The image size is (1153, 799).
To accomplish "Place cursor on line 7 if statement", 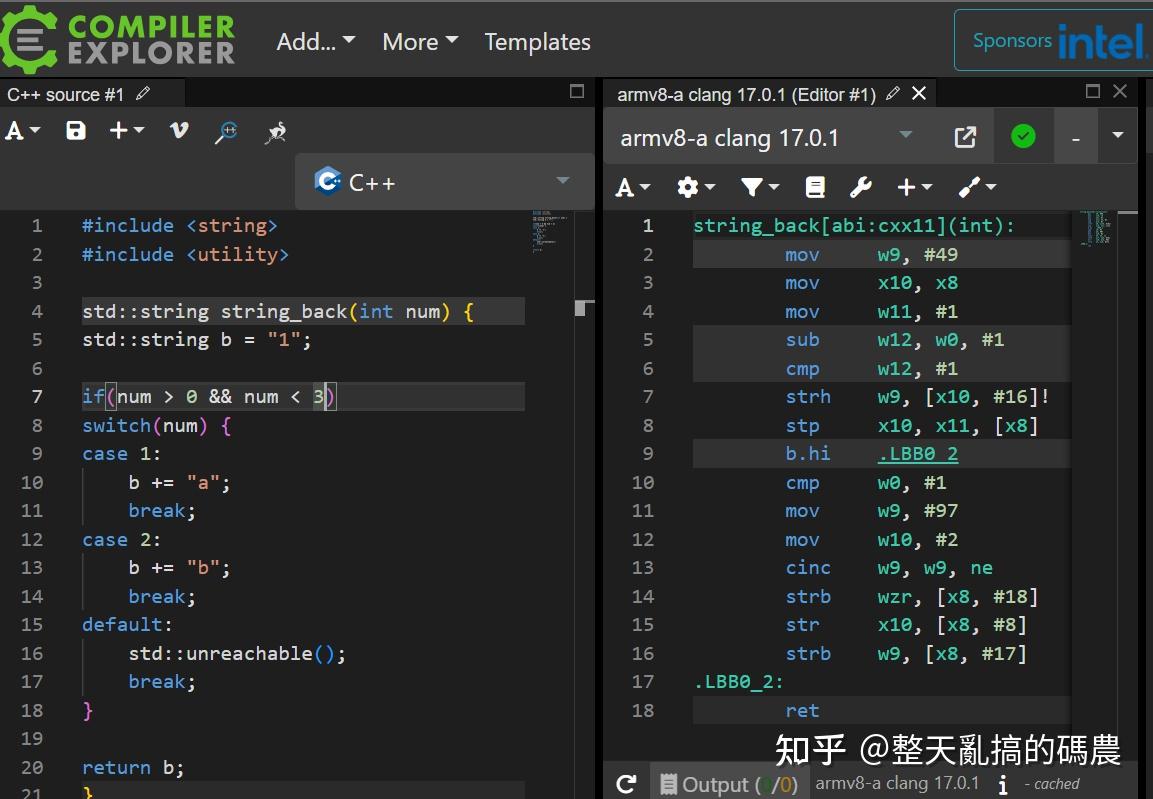I will 209,397.
